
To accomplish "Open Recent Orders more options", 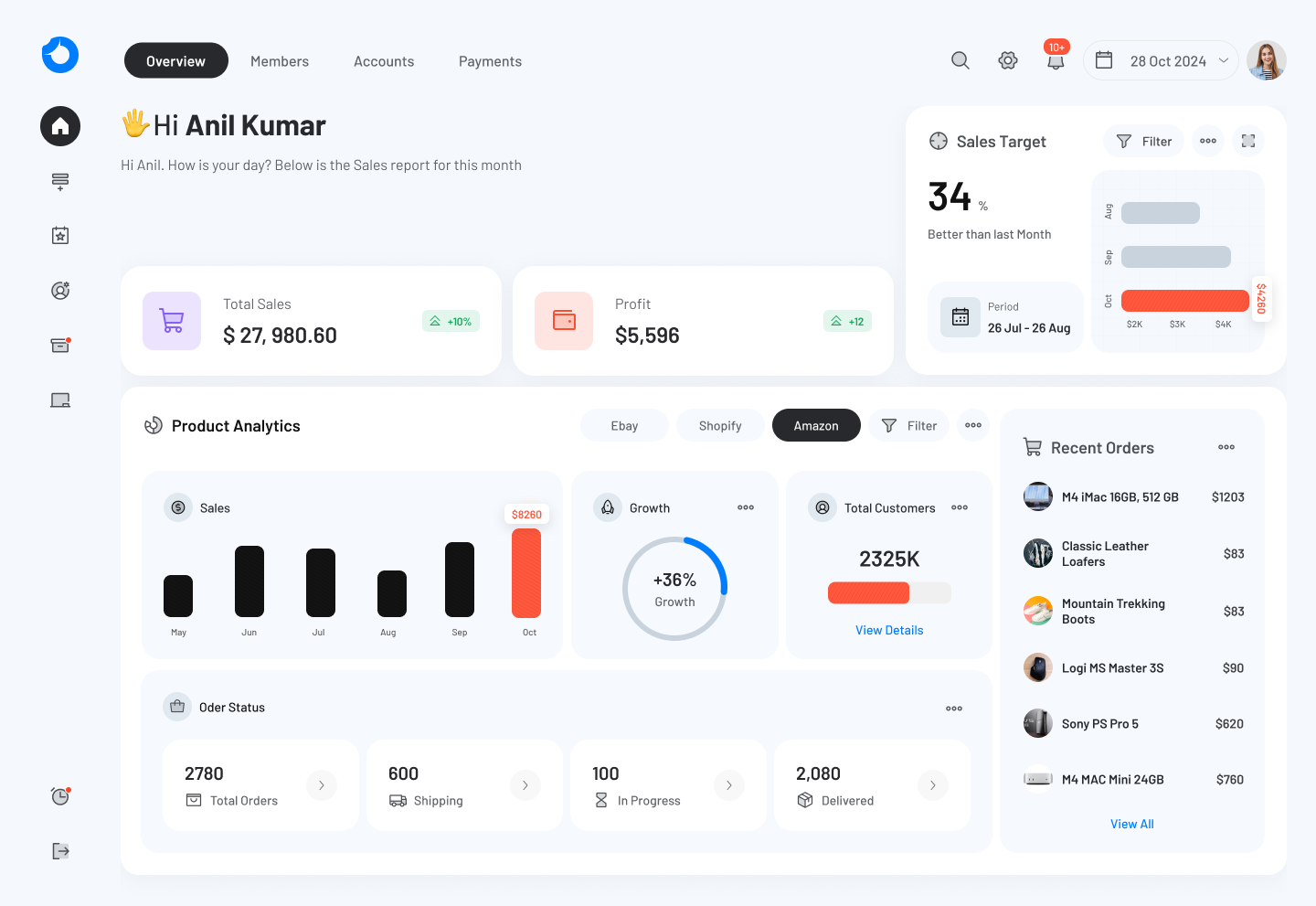I will (x=1226, y=447).
